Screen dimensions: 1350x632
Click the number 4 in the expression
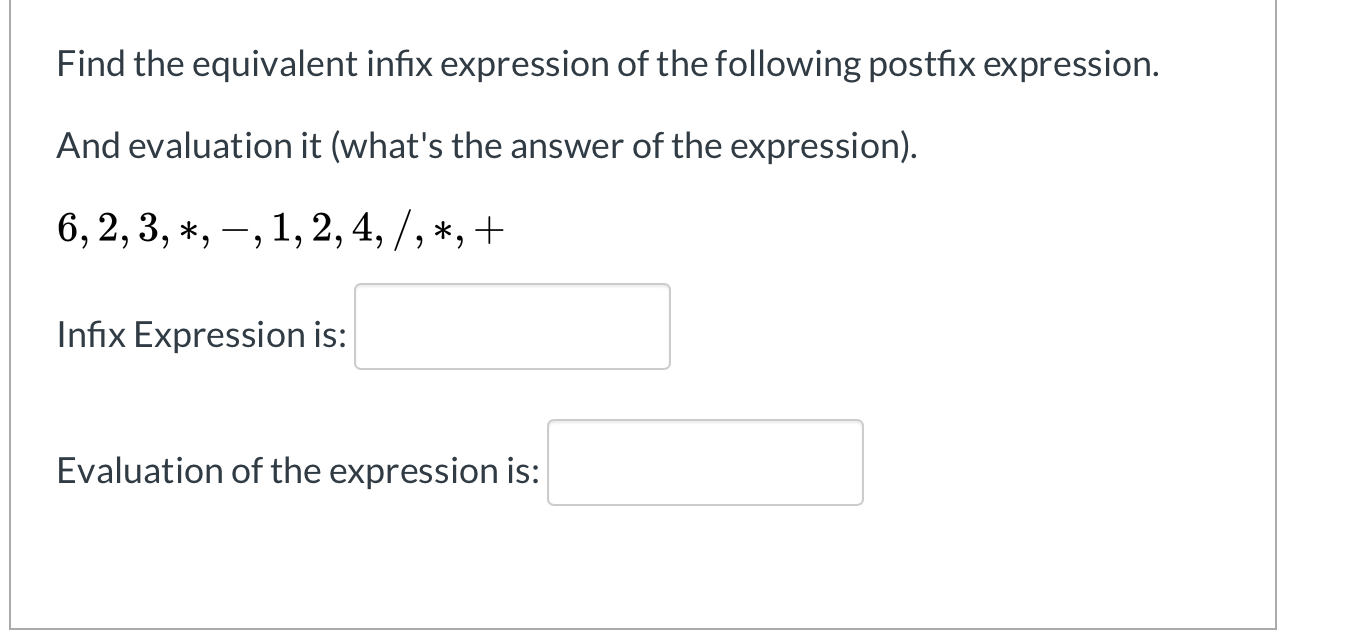(360, 228)
